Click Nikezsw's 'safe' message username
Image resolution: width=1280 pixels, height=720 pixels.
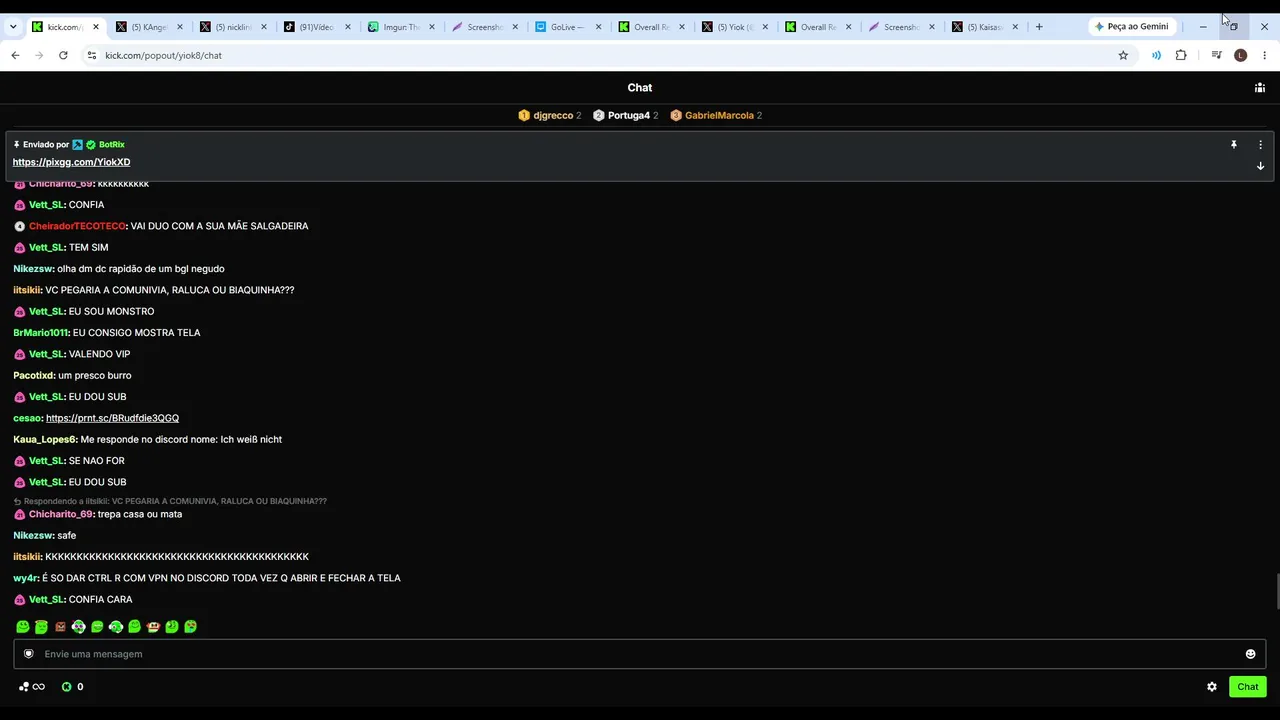tap(33, 535)
